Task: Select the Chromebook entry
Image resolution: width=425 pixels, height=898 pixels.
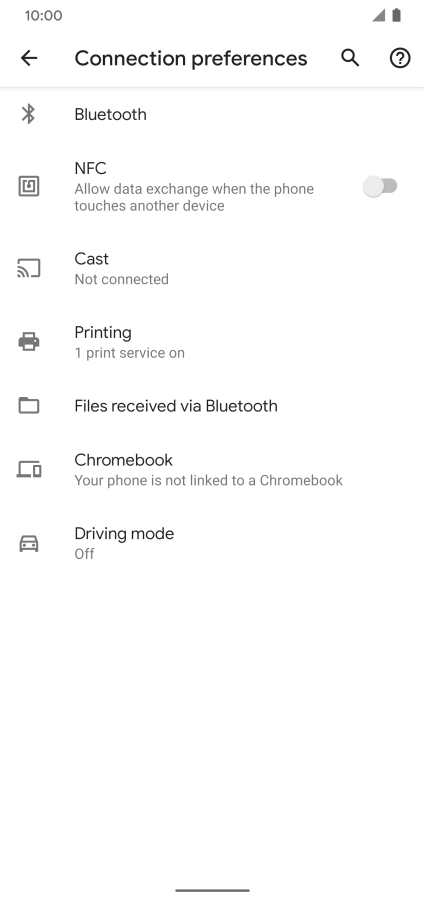Action: pyautogui.click(x=212, y=470)
